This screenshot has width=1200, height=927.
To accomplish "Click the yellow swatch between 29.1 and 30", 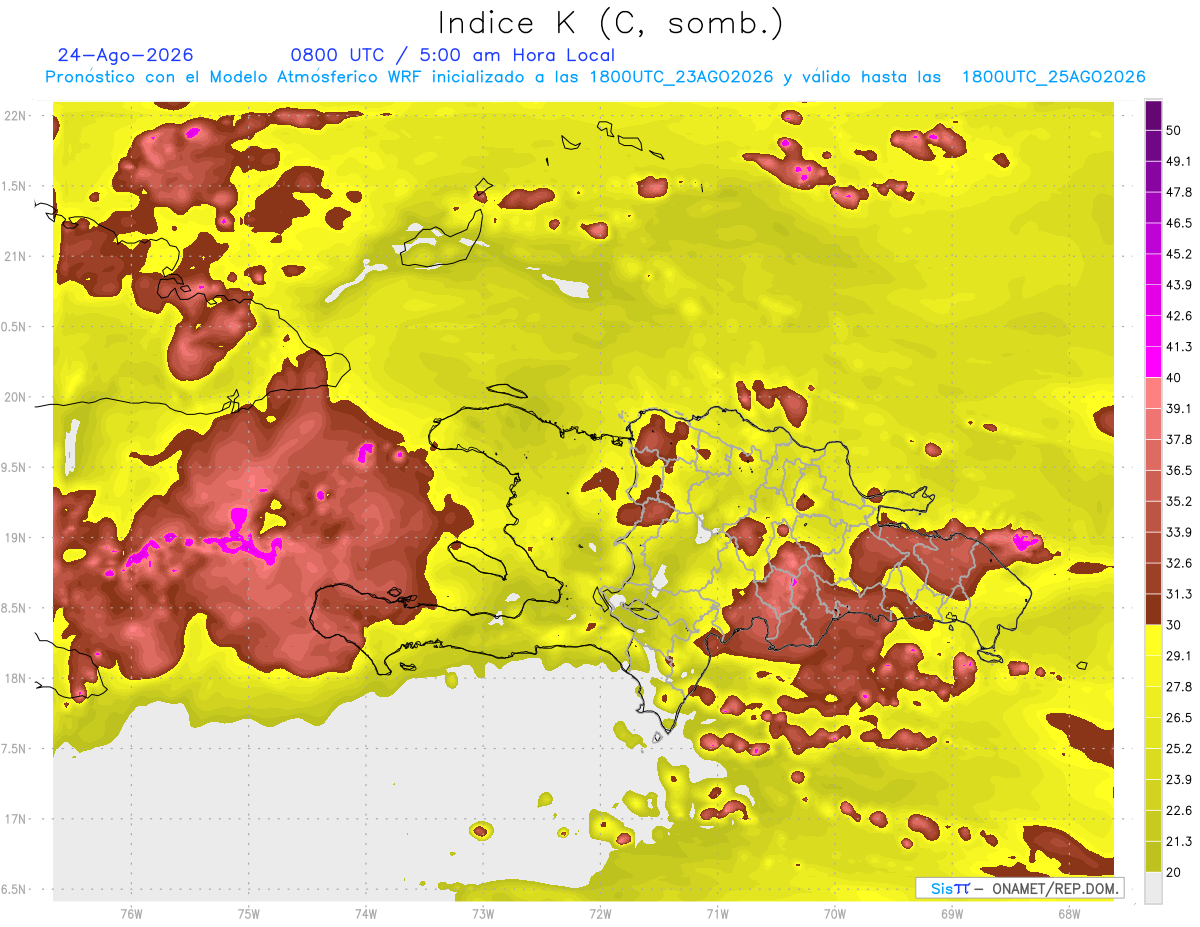I will (x=1153, y=640).
